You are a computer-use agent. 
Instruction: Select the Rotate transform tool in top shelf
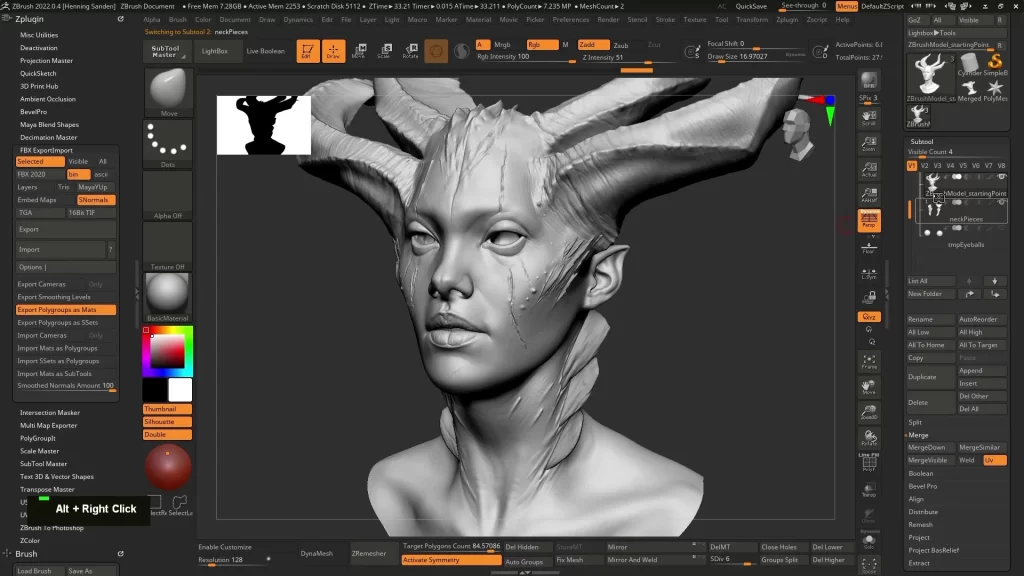(x=410, y=51)
